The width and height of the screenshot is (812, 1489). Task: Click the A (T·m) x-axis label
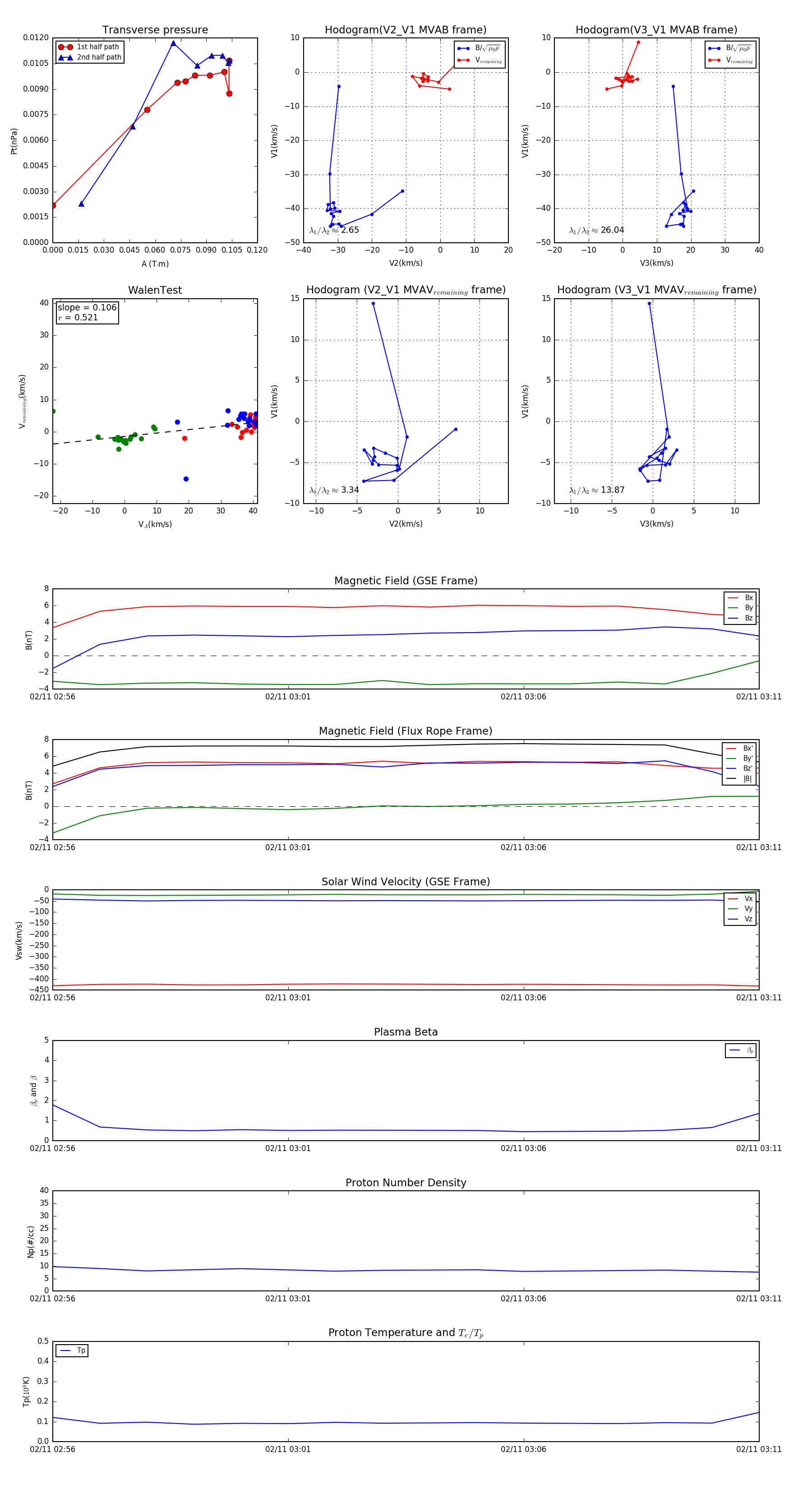(155, 264)
